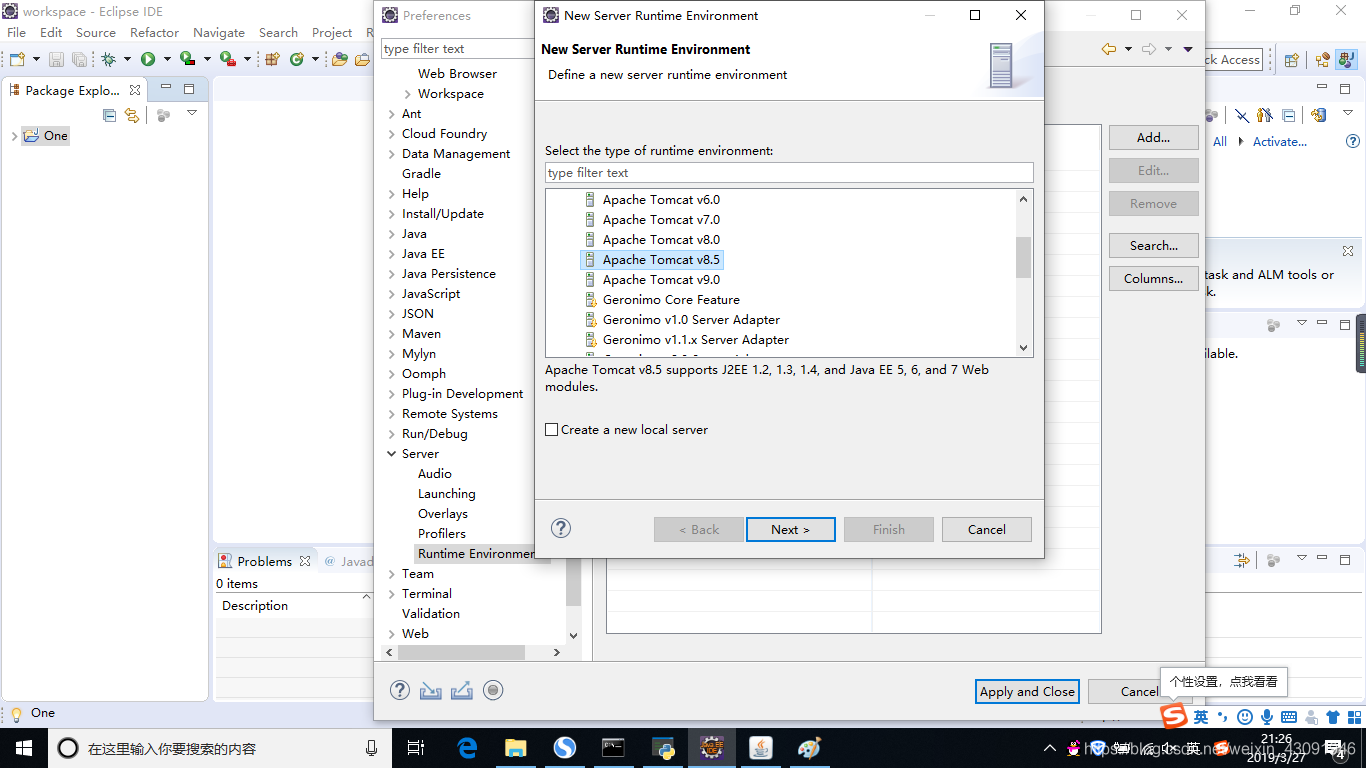Click the Java perspective icon
This screenshot has height=768, width=1366.
pyautogui.click(x=1345, y=60)
